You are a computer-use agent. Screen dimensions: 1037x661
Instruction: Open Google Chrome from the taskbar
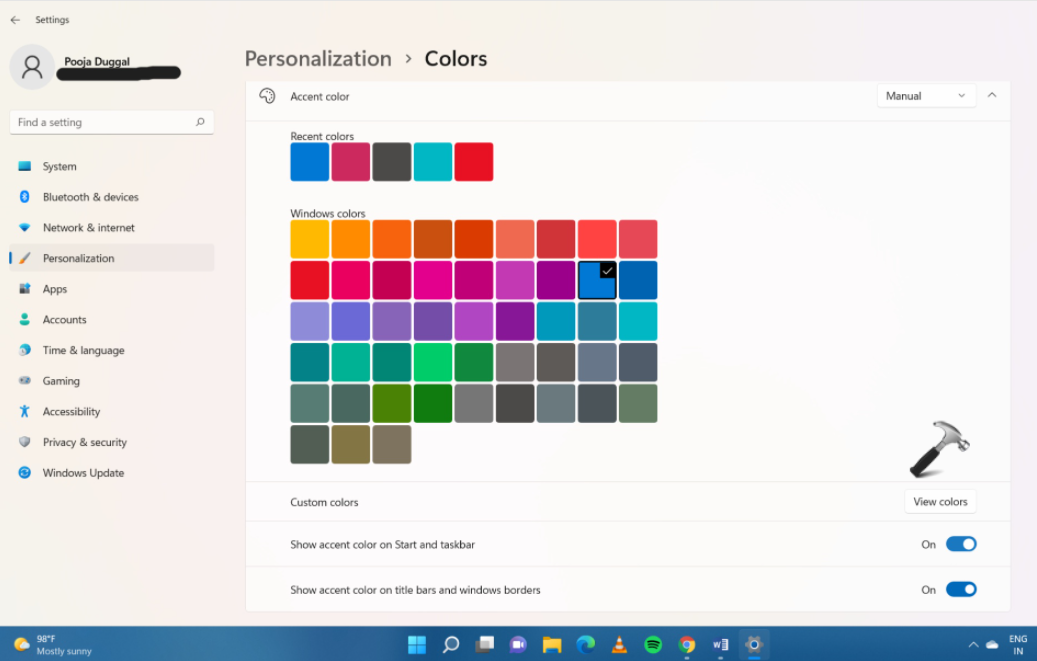687,645
